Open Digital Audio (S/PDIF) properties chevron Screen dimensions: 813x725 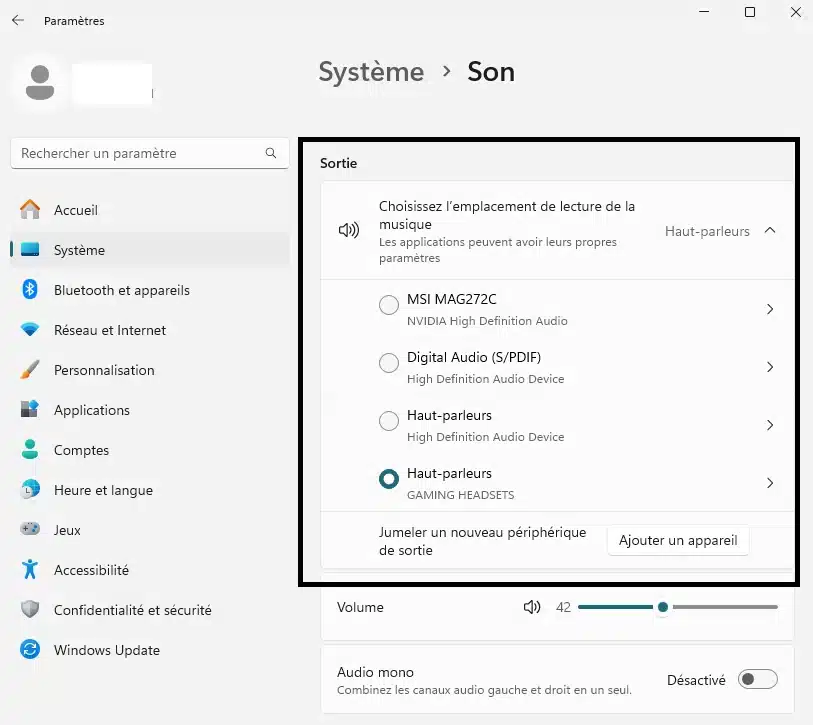[x=770, y=367]
